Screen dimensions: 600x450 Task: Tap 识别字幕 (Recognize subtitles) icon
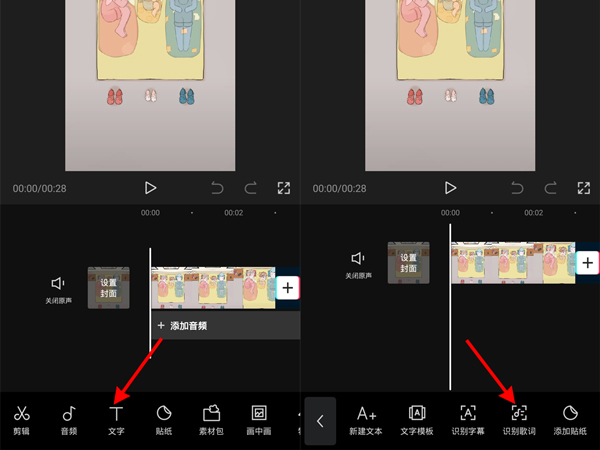point(468,420)
